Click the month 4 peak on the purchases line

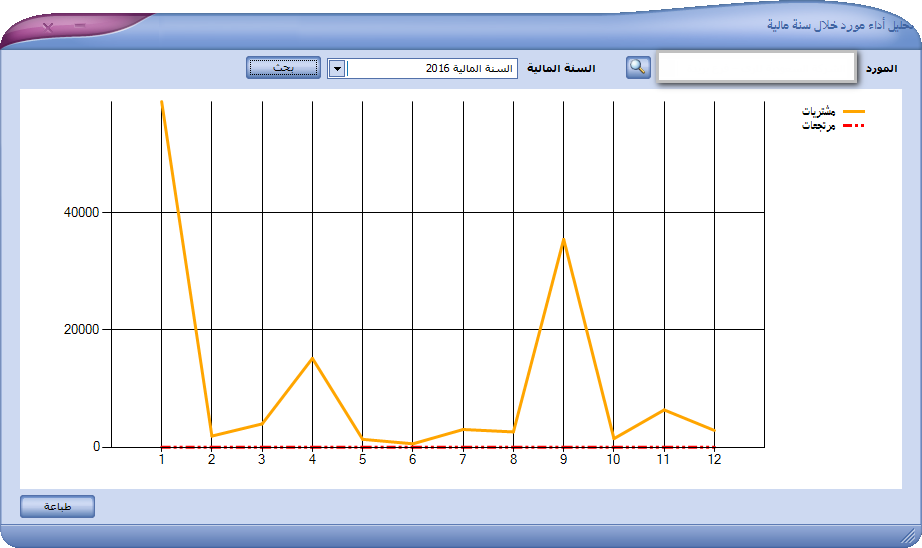pyautogui.click(x=312, y=358)
